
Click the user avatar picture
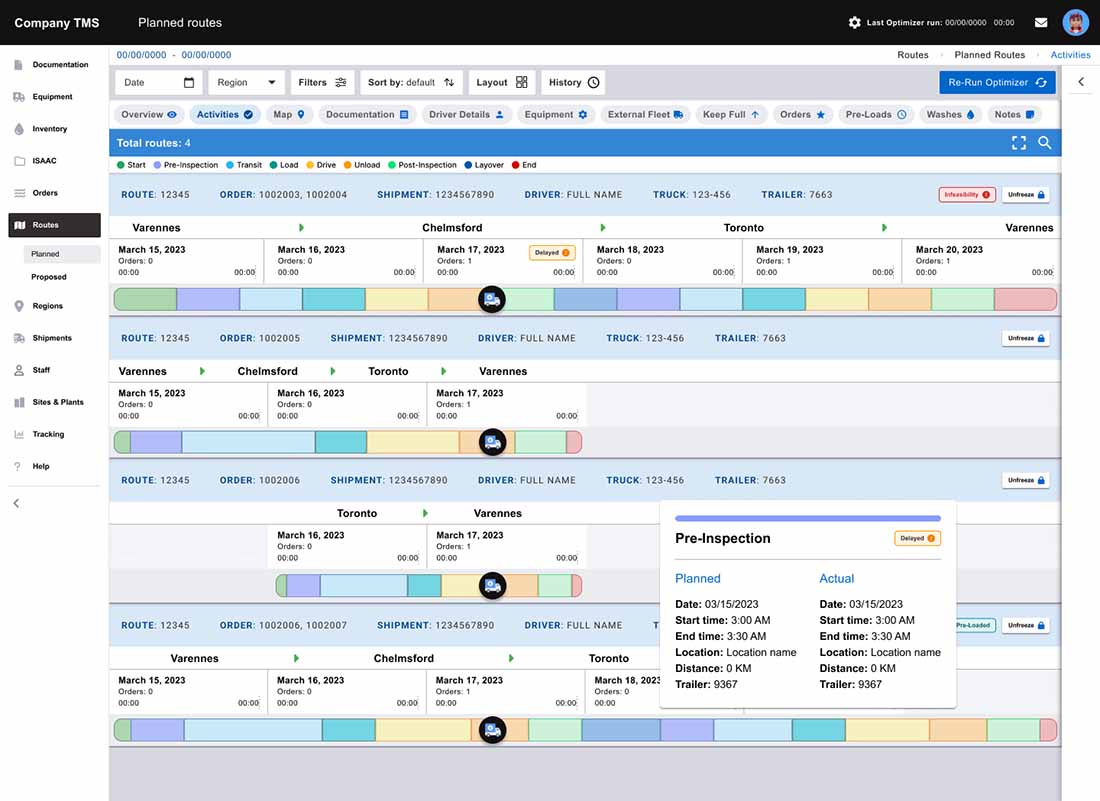coord(1075,22)
